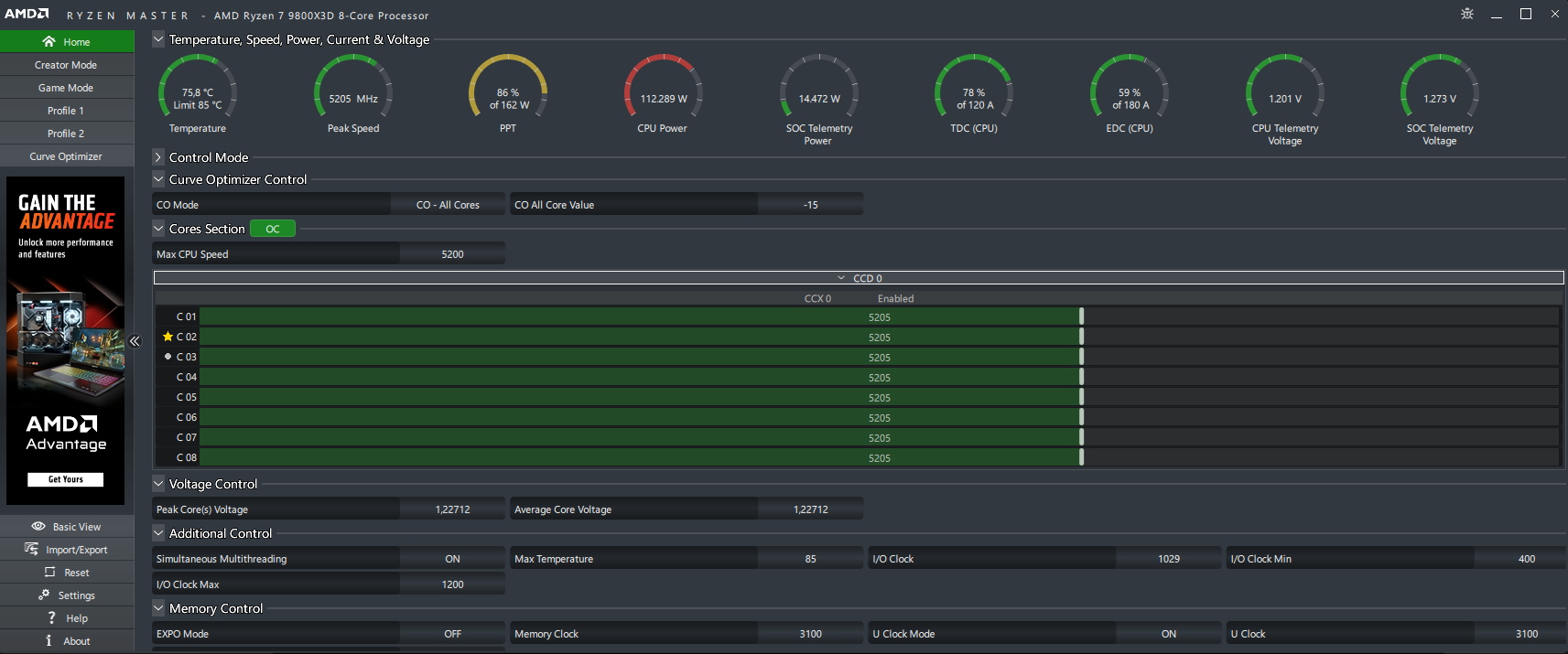Click the Reset icon in sidebar

pos(50,573)
